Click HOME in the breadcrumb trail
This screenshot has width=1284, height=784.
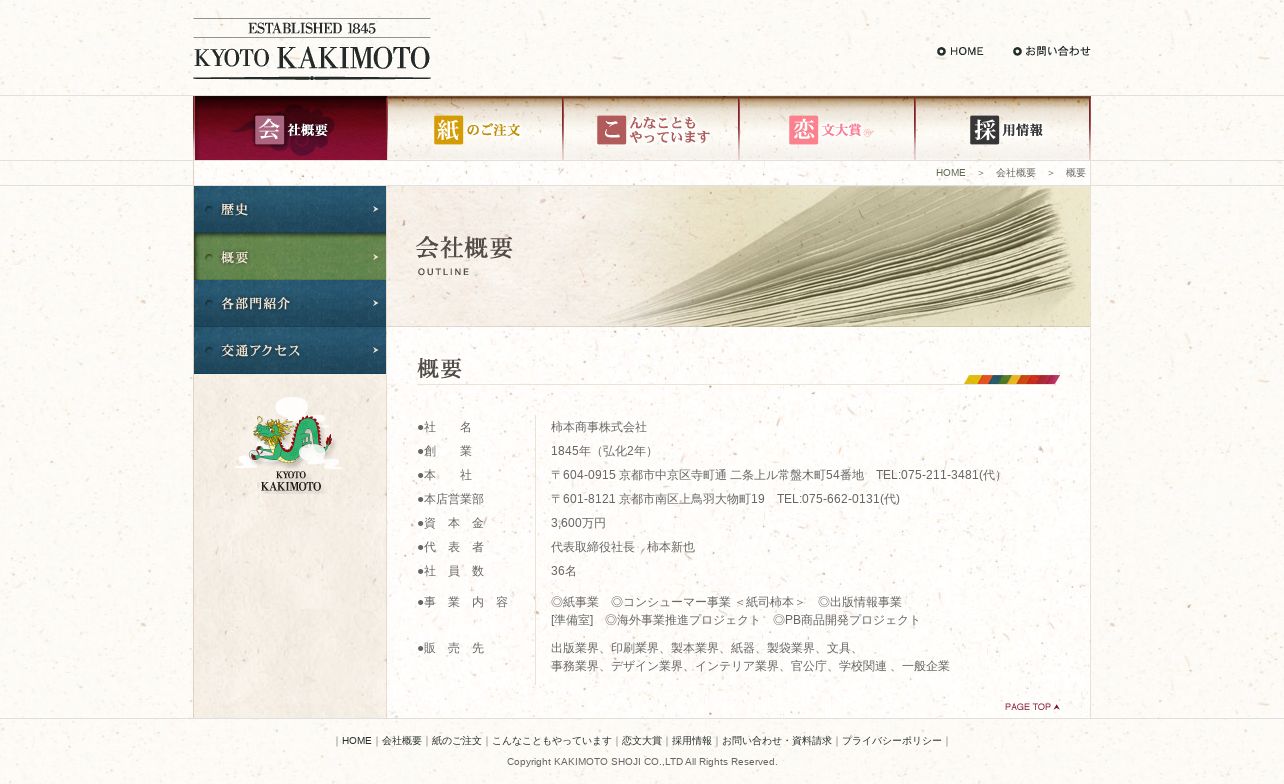[951, 173]
